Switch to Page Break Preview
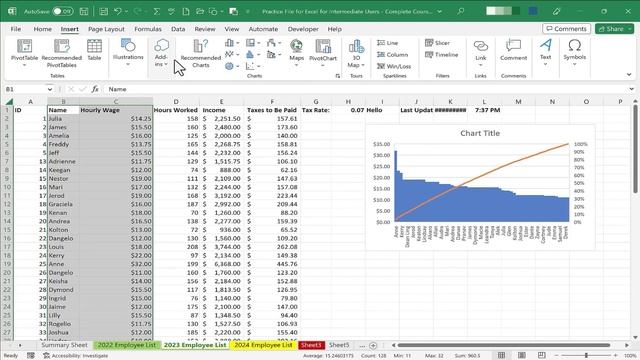Viewport: 640px width, 360px height. [x=542, y=356]
